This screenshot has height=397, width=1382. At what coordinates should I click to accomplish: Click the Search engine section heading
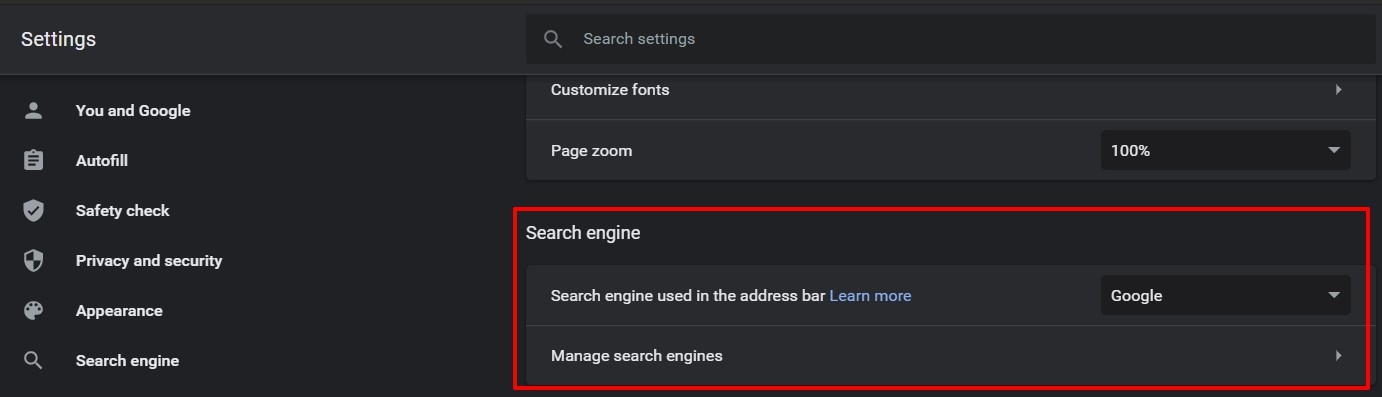tap(583, 232)
